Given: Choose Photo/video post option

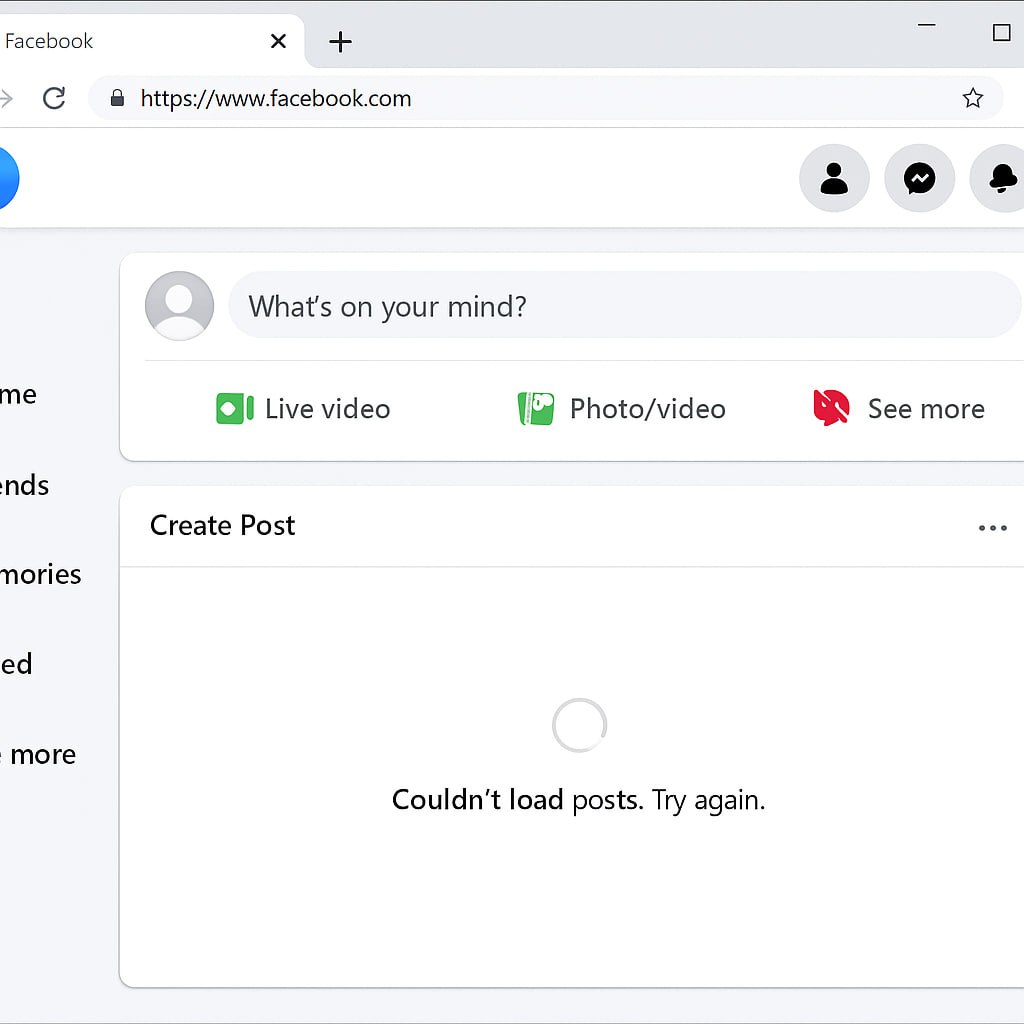Looking at the screenshot, I should (622, 409).
